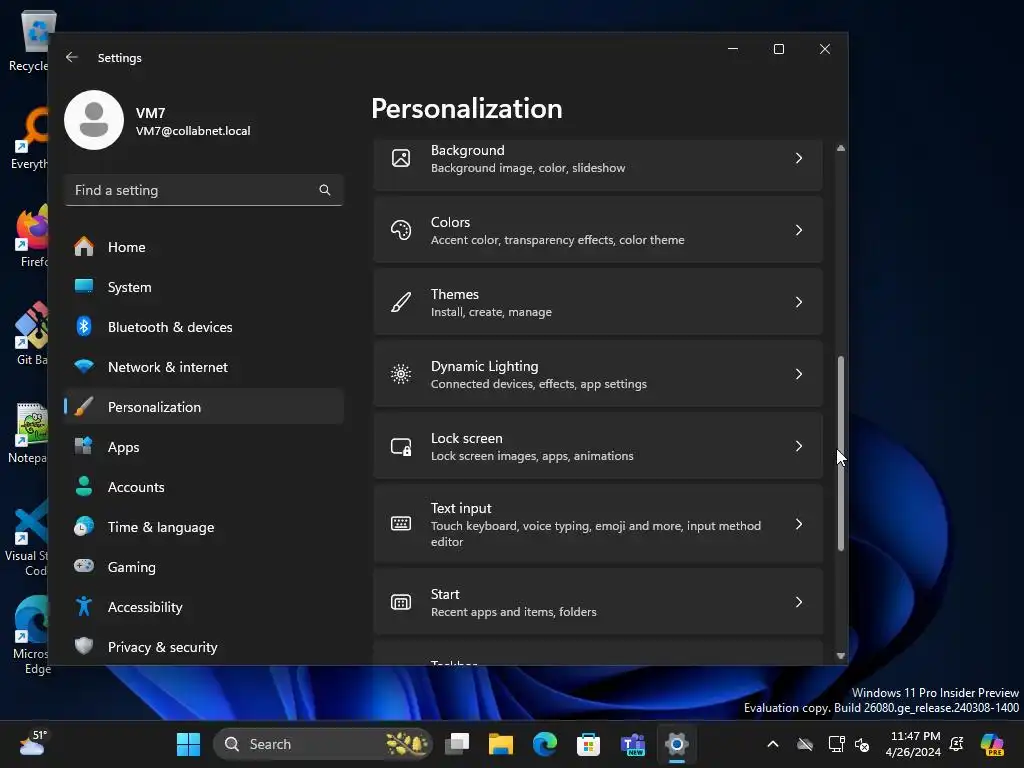Click the Find a setting search field
Viewport: 1024px width, 768px height.
coord(204,190)
